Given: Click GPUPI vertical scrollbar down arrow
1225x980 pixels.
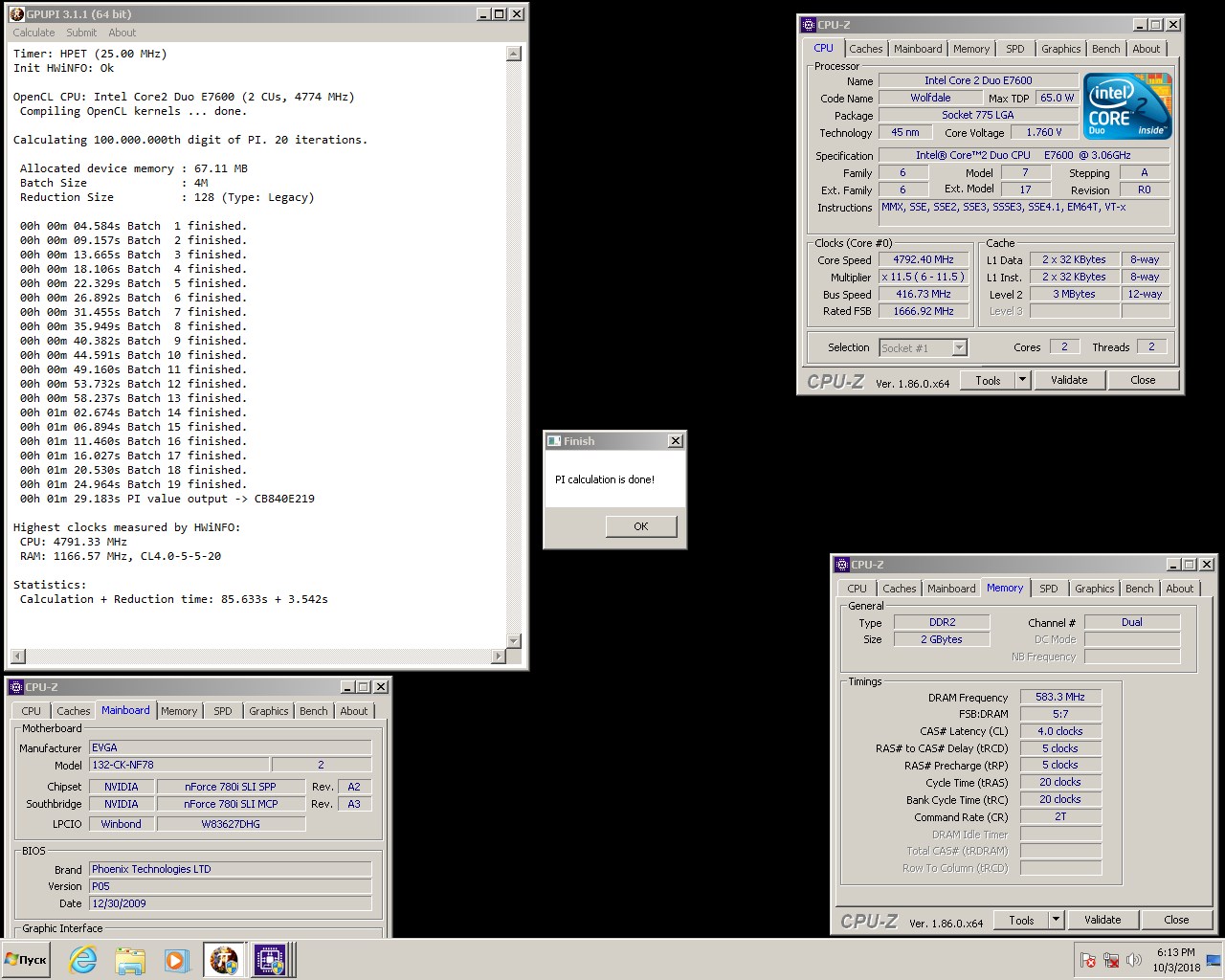Looking at the screenshot, I should click(x=514, y=640).
